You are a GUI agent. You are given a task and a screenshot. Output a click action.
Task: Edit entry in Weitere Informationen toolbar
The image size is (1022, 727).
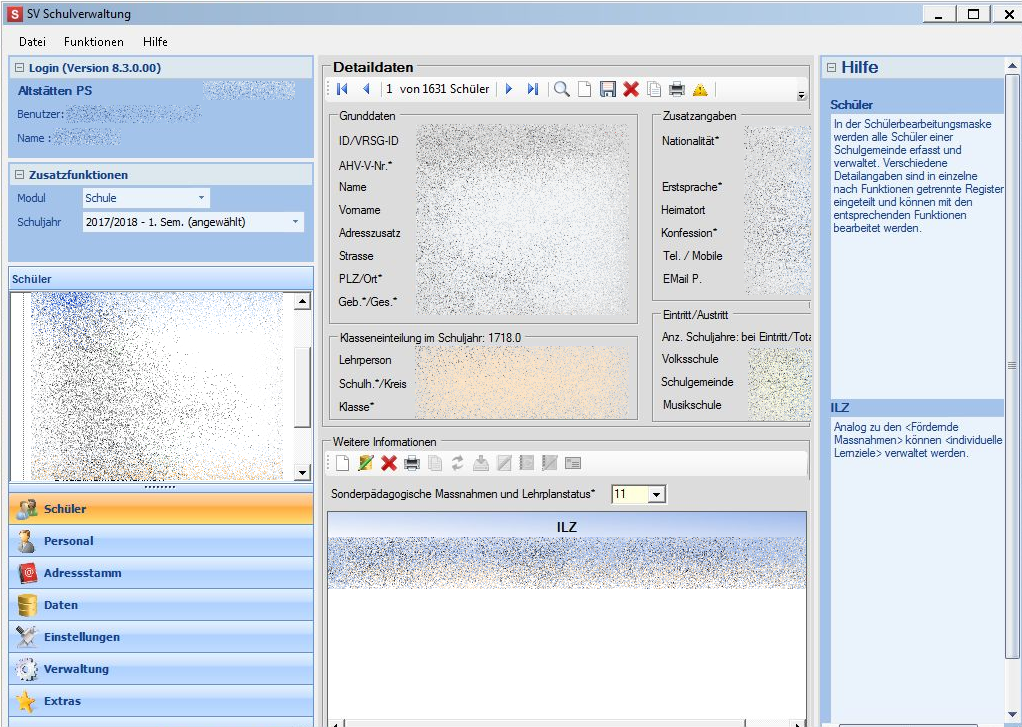[366, 463]
